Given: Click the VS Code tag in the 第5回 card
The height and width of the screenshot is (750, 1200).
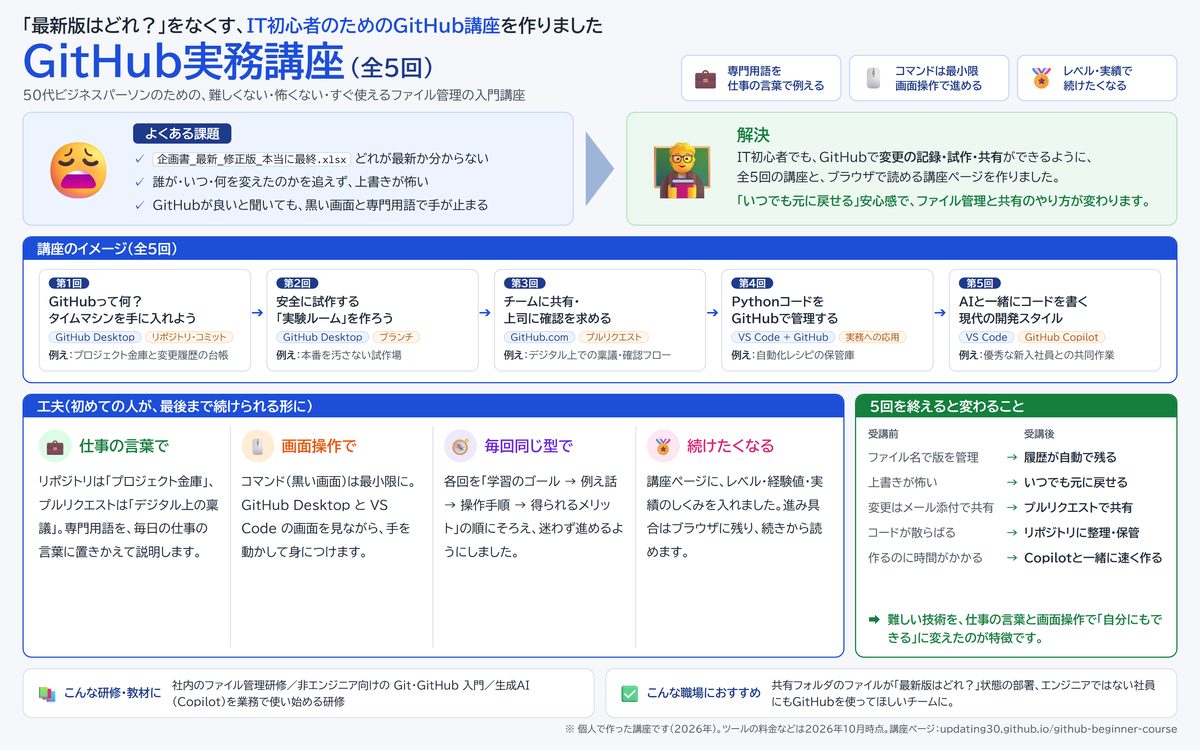Looking at the screenshot, I should point(987,337).
